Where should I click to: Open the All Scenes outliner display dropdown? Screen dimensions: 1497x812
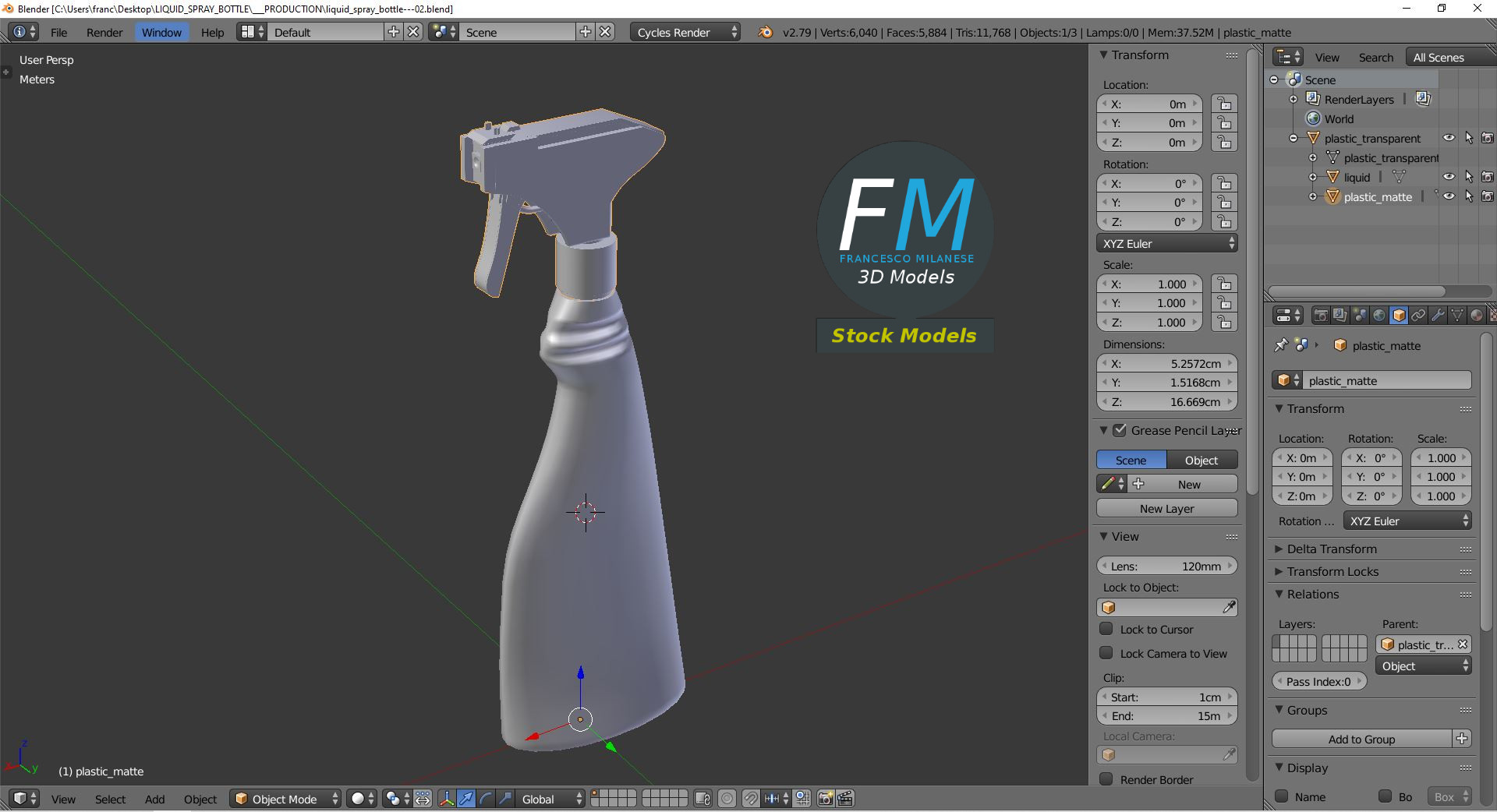[x=1451, y=57]
